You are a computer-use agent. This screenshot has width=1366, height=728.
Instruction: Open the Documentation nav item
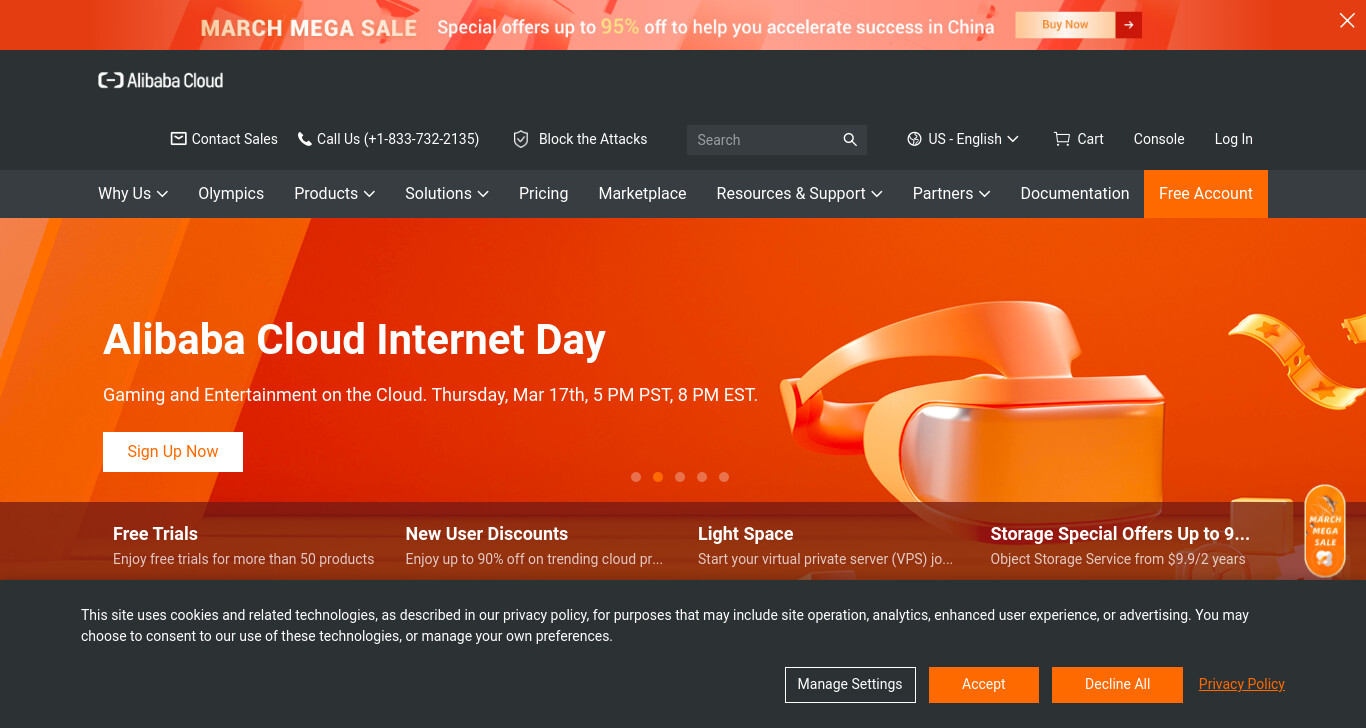tap(1075, 194)
